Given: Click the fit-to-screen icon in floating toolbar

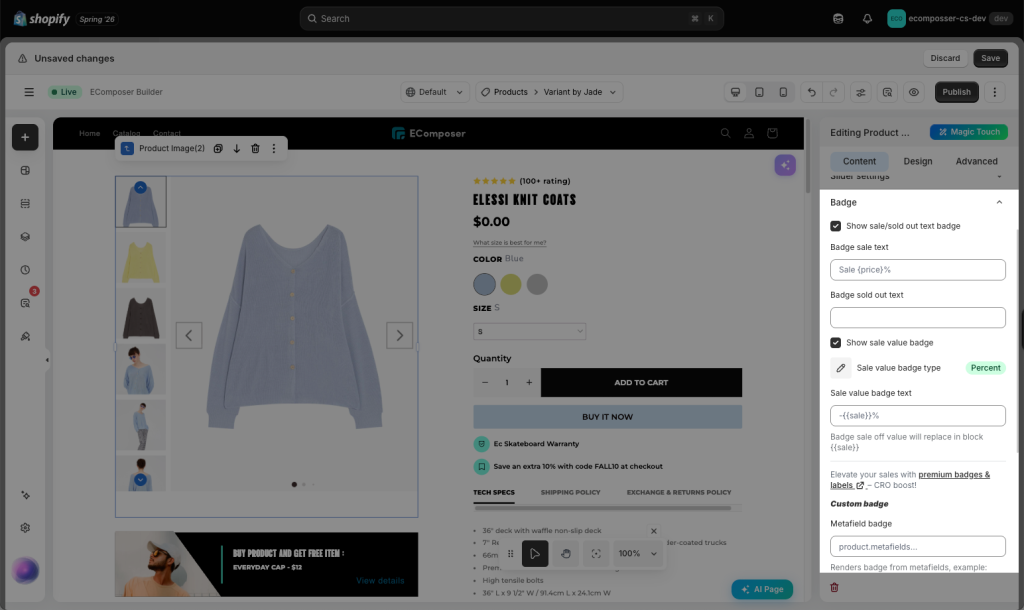Looking at the screenshot, I should [596, 554].
